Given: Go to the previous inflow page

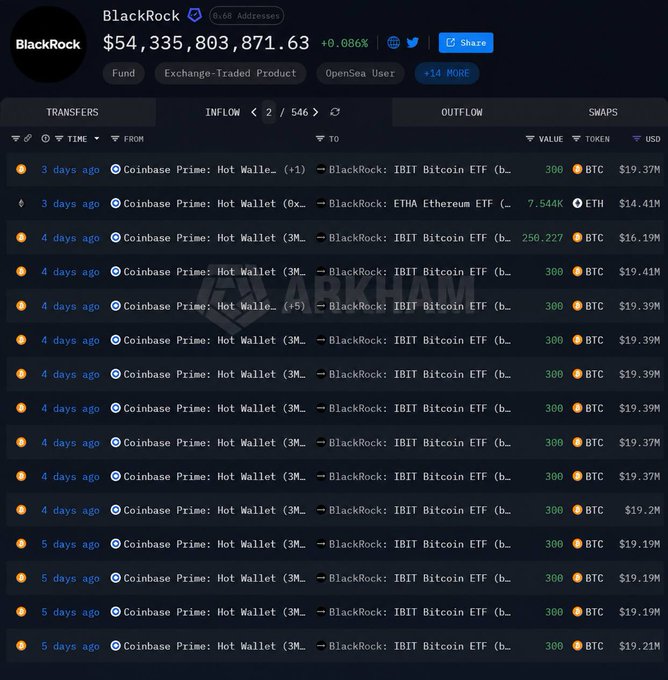Looking at the screenshot, I should (254, 112).
